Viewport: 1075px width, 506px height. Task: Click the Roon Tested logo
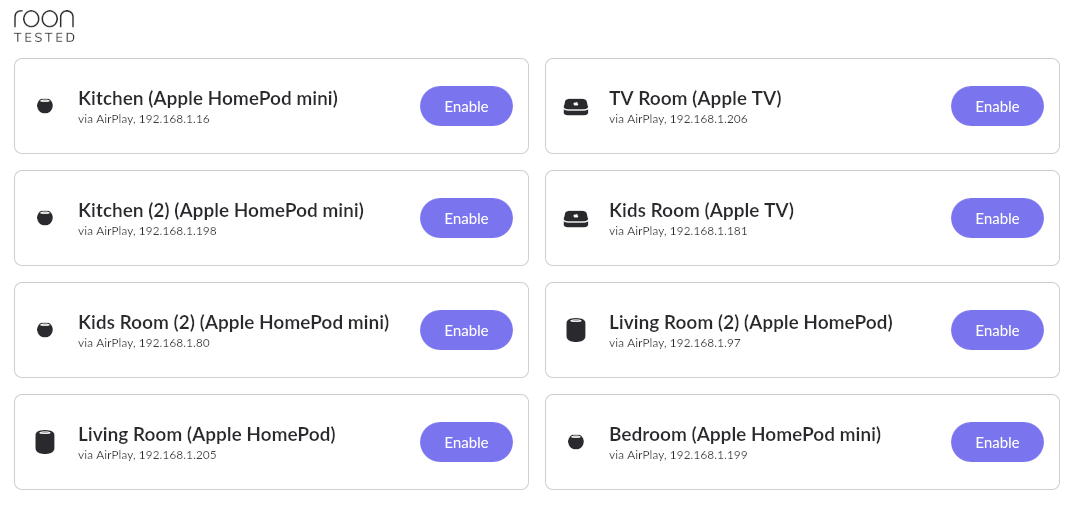tap(45, 26)
